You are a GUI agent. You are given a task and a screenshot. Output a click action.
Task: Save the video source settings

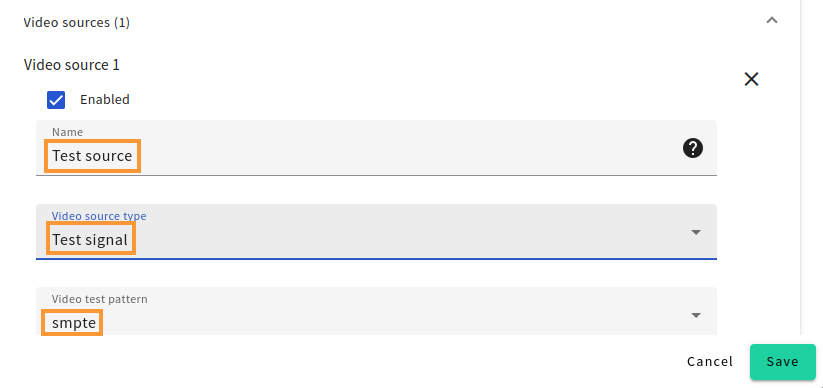coord(783,362)
